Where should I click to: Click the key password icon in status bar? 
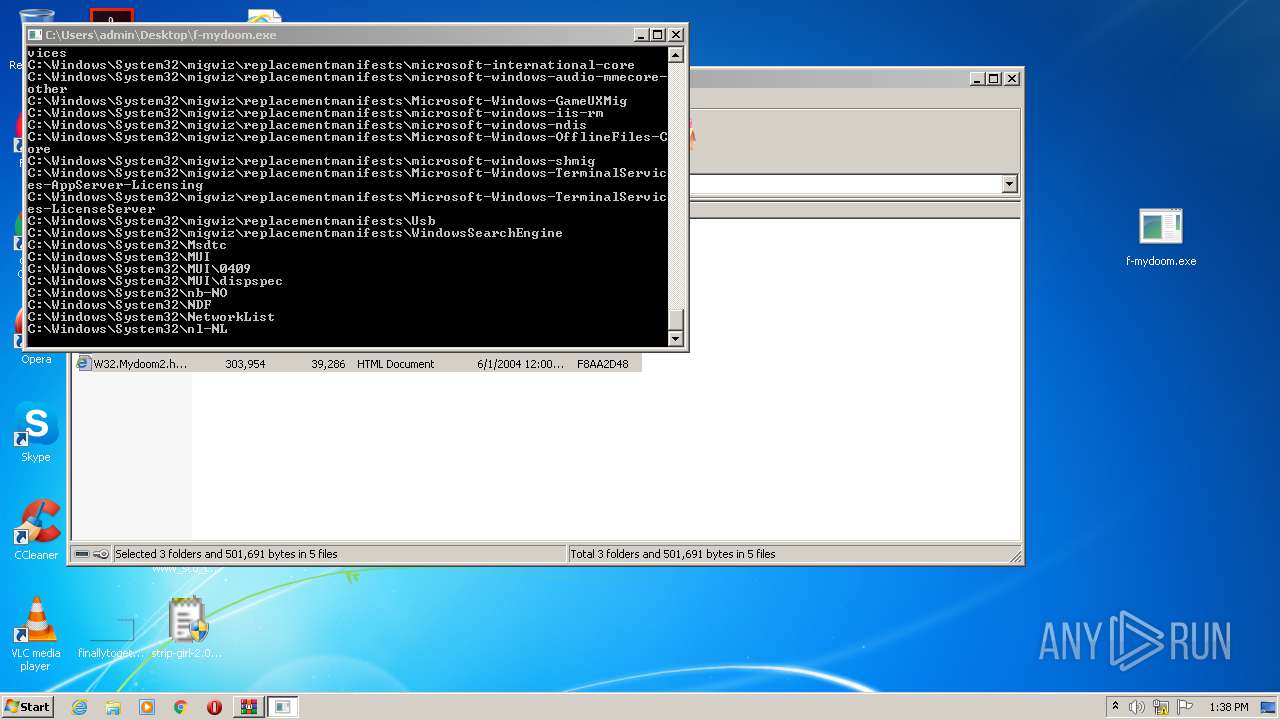[101, 554]
